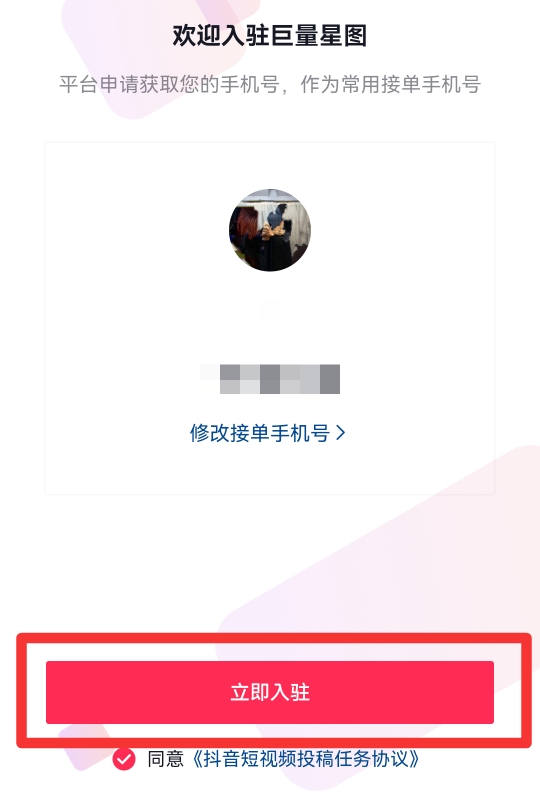The image size is (540, 792).
Task: Click the red 立即入驻 button
Action: (270, 692)
